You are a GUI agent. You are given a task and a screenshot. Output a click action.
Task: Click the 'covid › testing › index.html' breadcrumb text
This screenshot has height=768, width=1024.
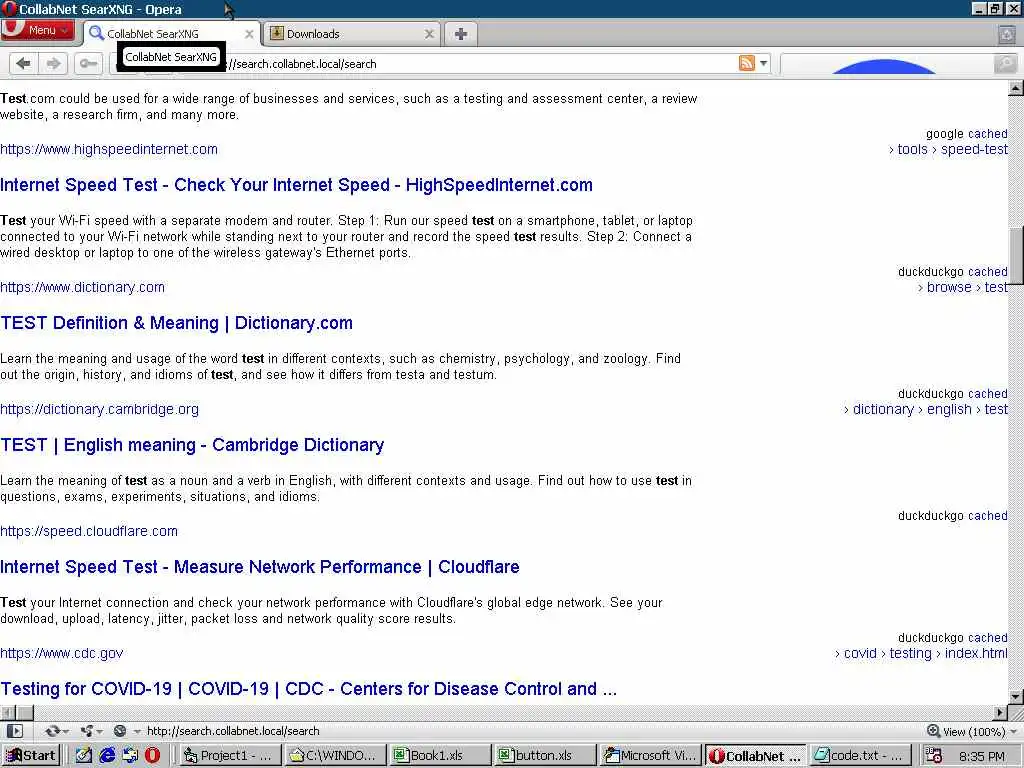[921, 654]
